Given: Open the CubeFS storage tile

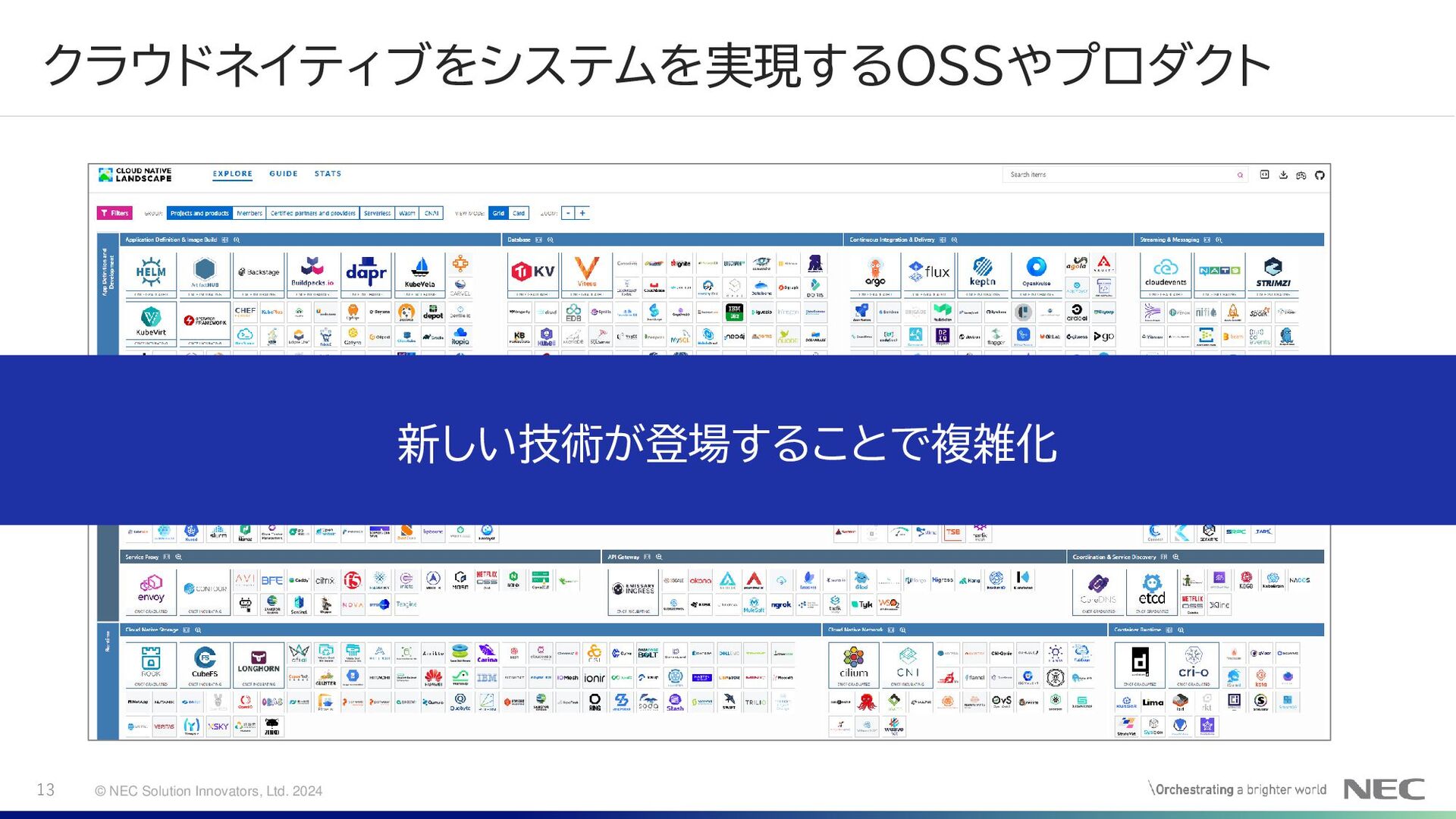Looking at the screenshot, I should [205, 665].
